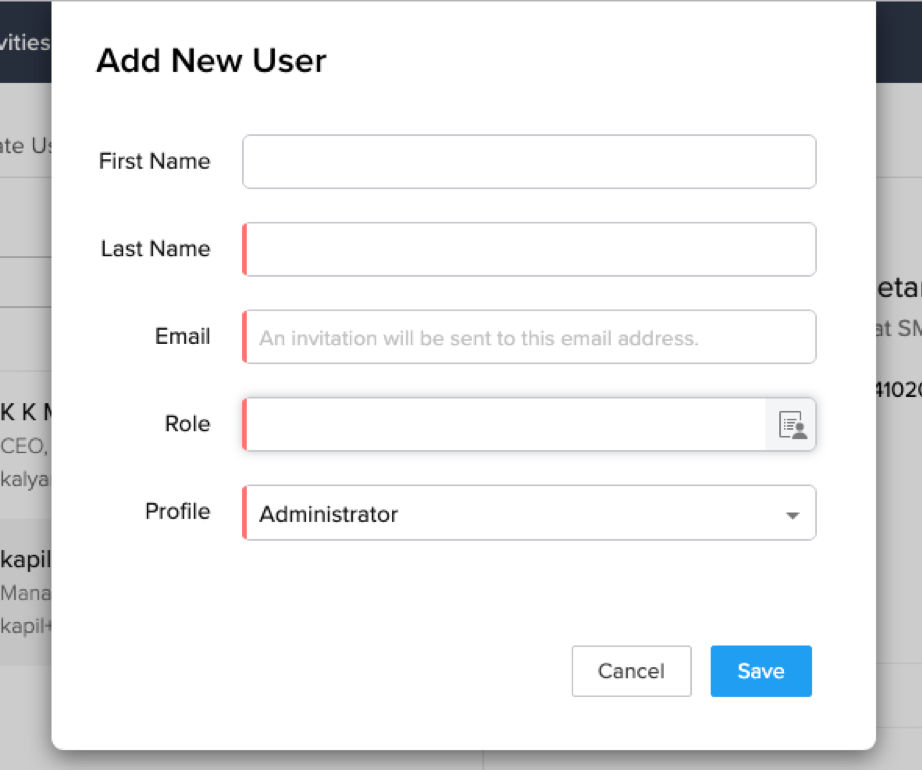Click into the Last Name text box
Viewport: 922px width, 770px height.
[529, 249]
